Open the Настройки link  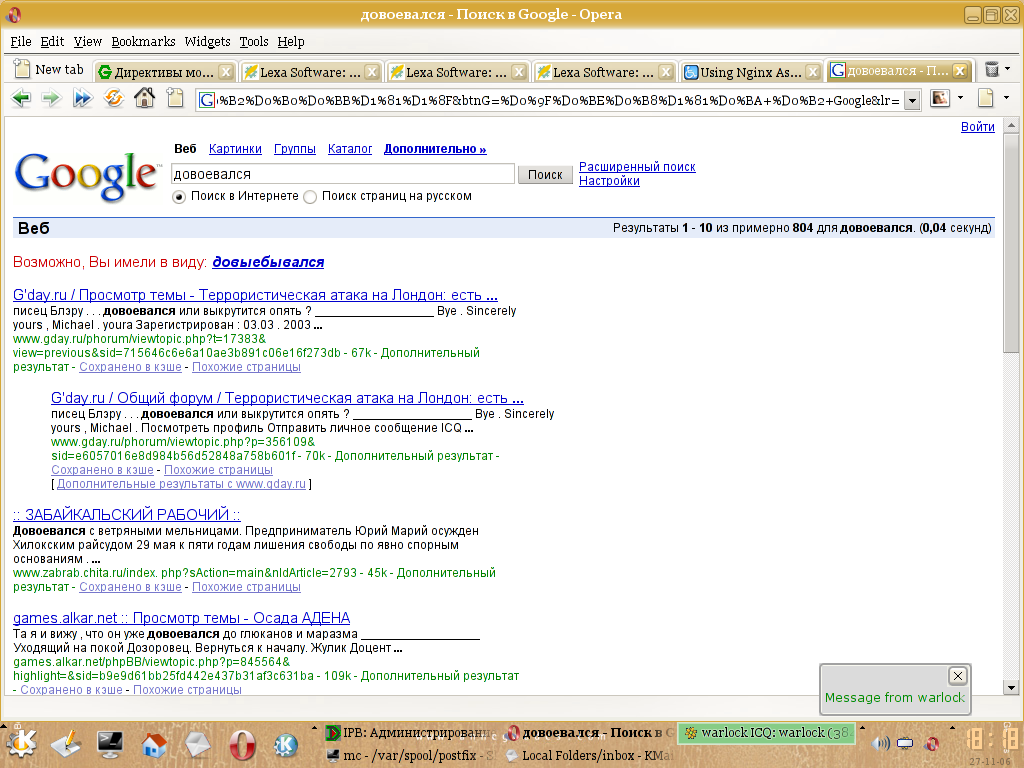pos(609,181)
